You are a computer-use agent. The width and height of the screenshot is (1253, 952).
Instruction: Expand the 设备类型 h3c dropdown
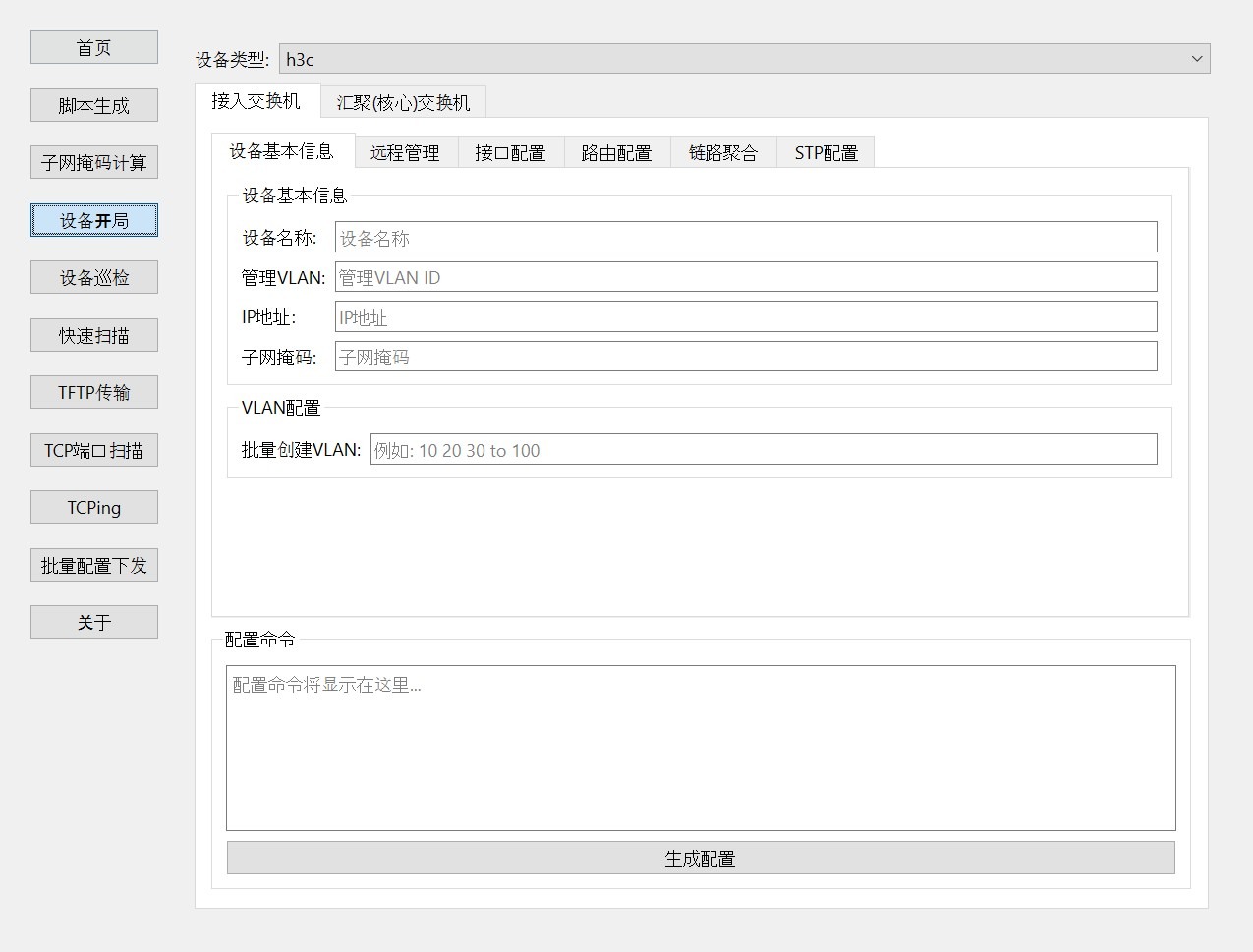(x=744, y=59)
